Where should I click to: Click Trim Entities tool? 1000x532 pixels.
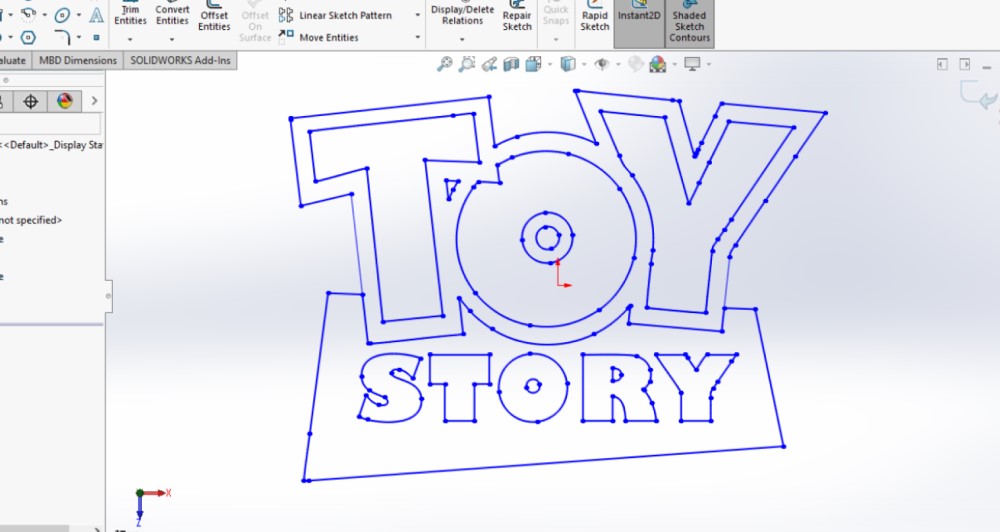tap(130, 14)
